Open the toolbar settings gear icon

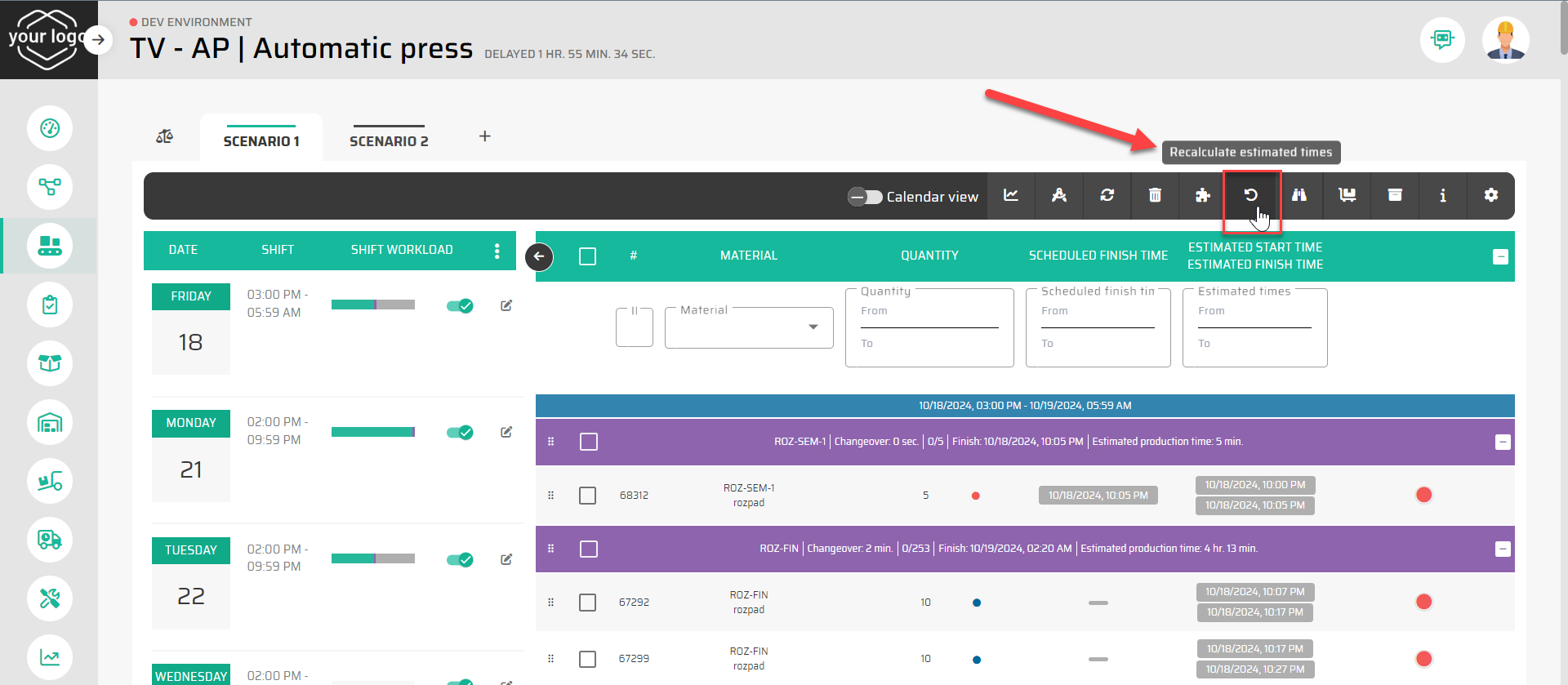coord(1490,195)
